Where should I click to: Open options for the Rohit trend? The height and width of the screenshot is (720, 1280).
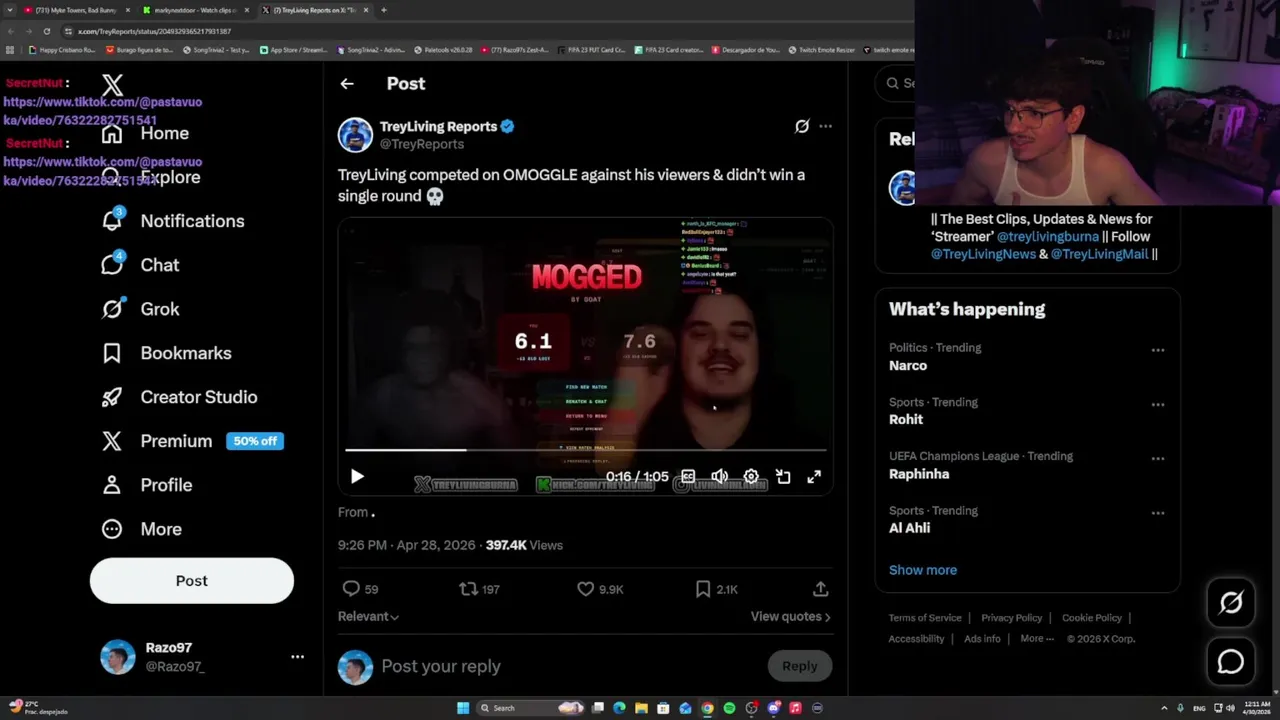tap(1158, 405)
